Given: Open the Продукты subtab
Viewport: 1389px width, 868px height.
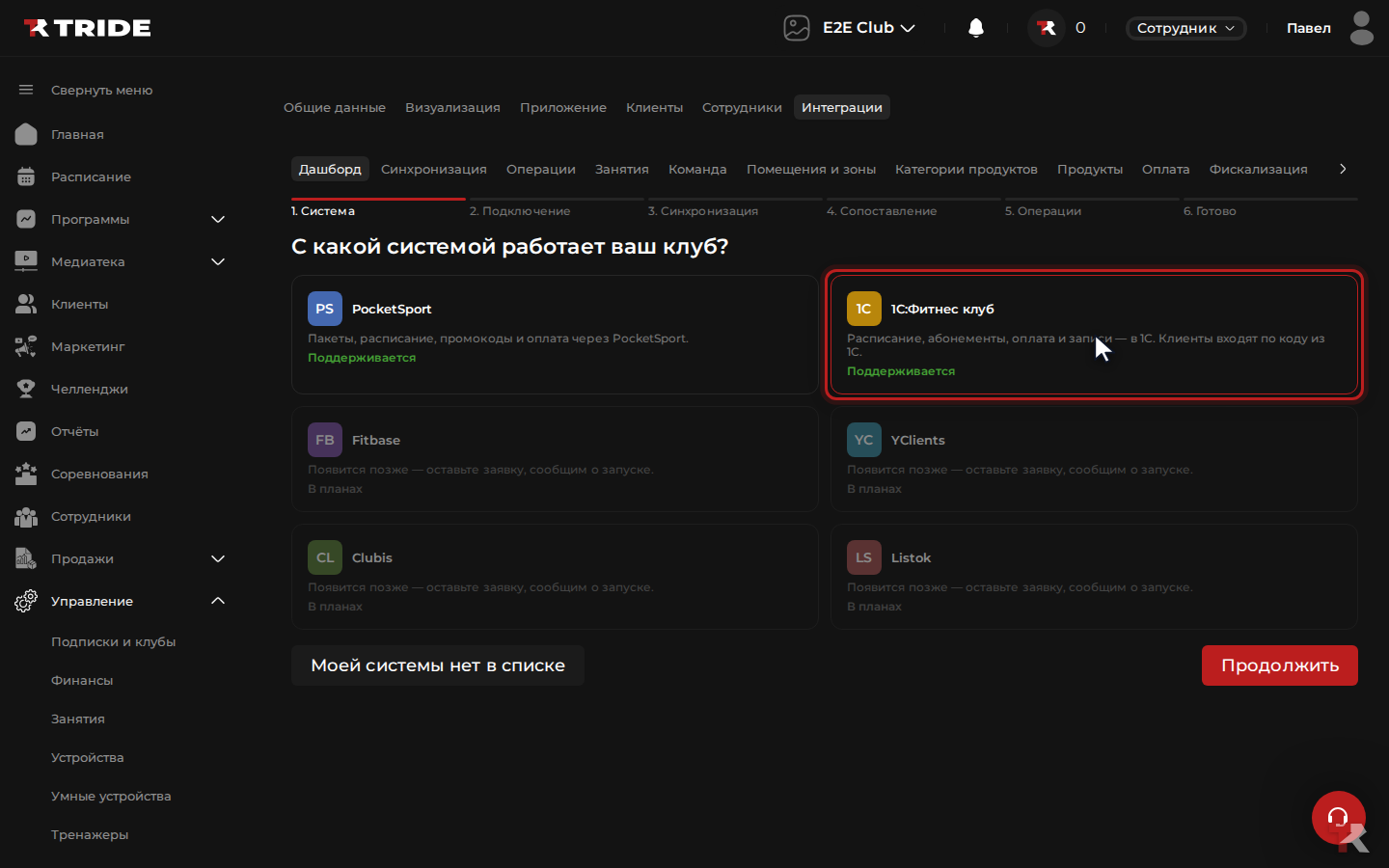Looking at the screenshot, I should [1090, 169].
